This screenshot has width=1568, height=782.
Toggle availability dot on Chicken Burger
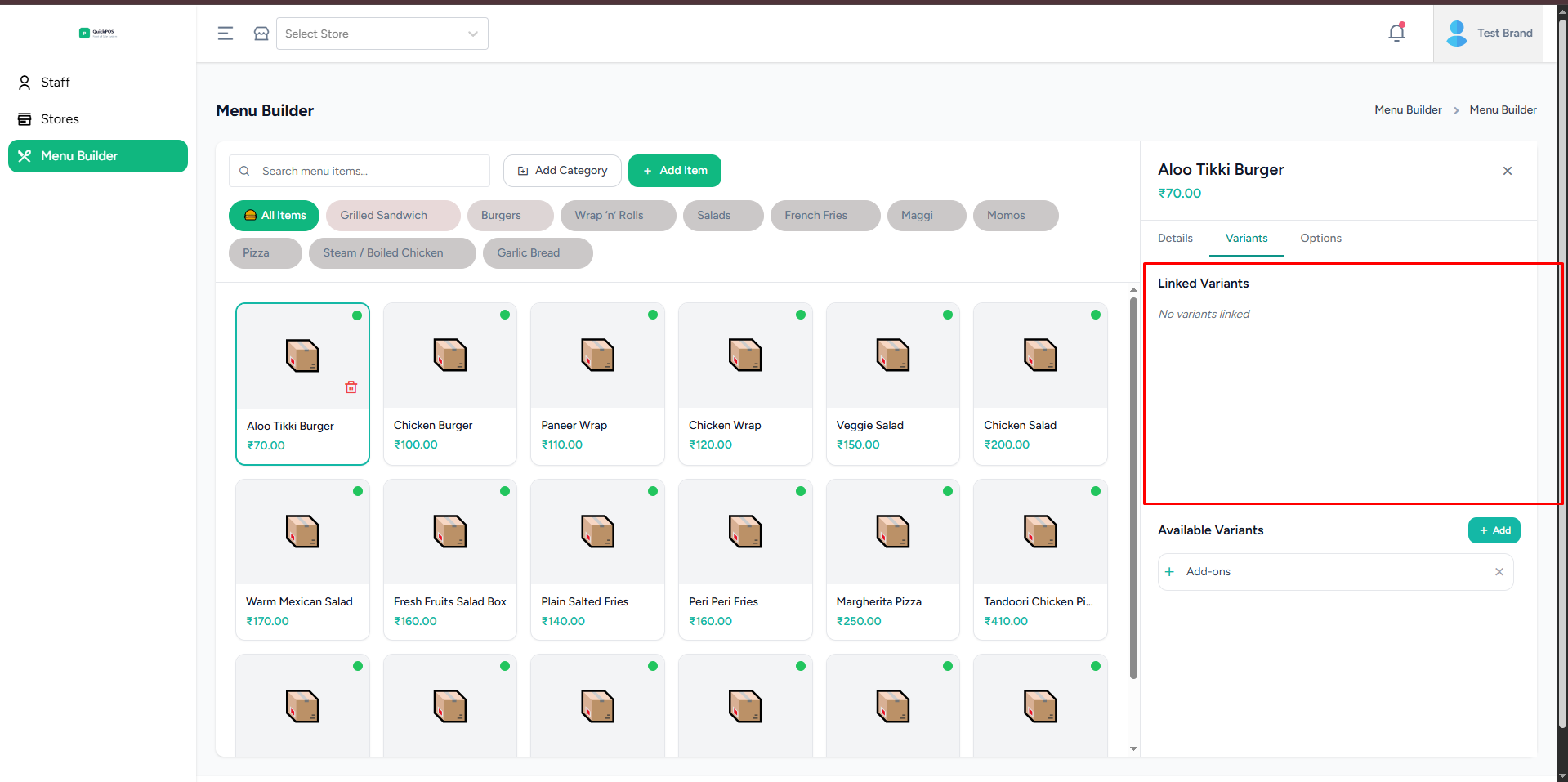tap(505, 315)
